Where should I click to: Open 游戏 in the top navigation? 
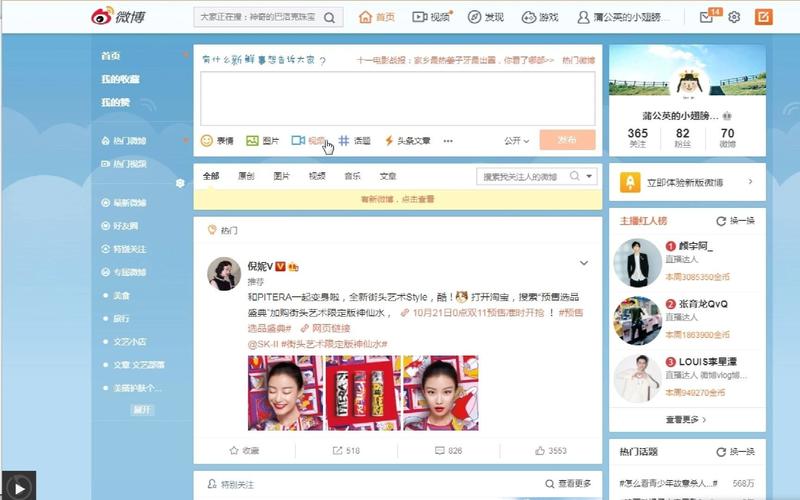click(540, 17)
